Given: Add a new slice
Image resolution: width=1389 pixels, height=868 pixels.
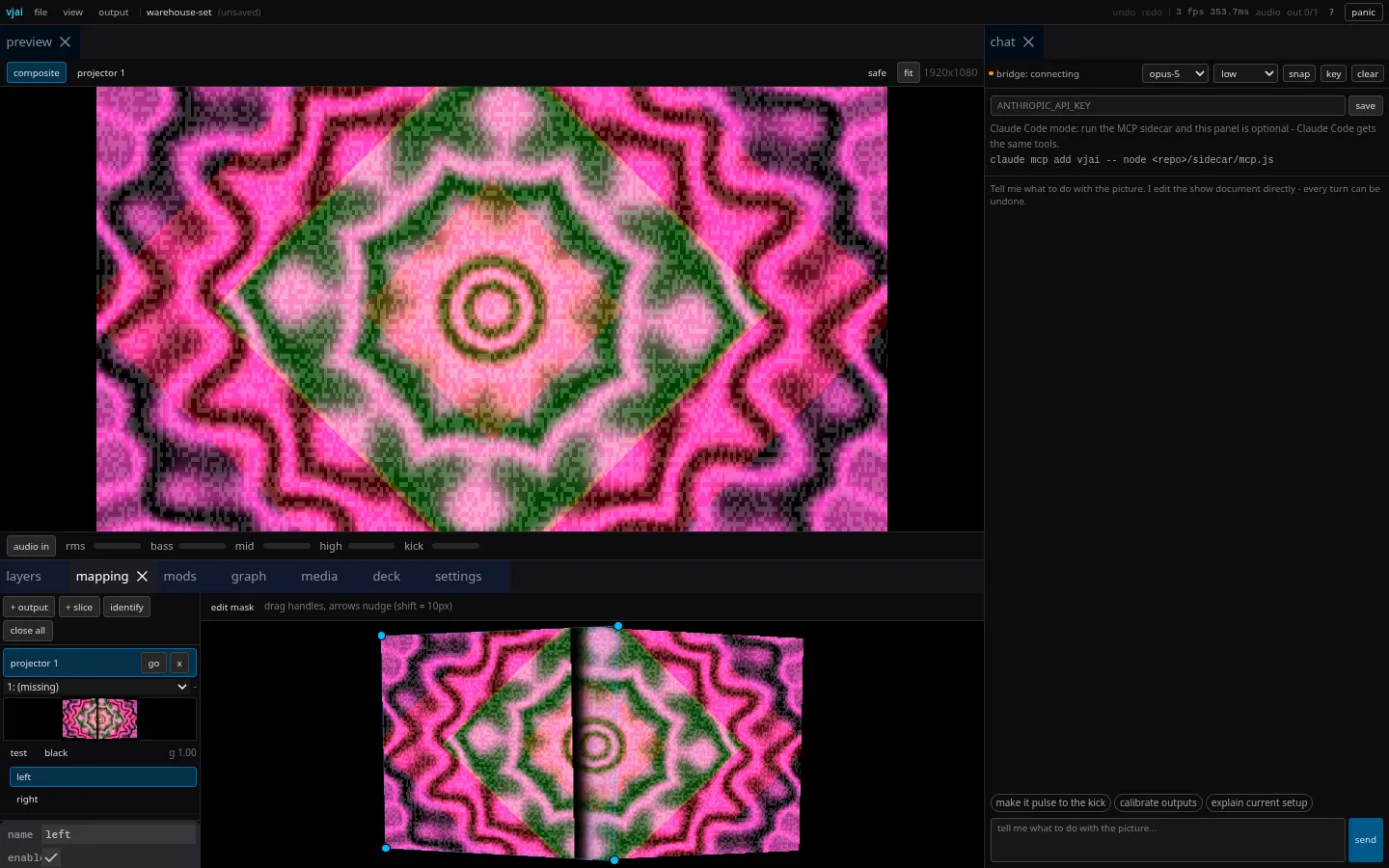Looking at the screenshot, I should coord(79,607).
